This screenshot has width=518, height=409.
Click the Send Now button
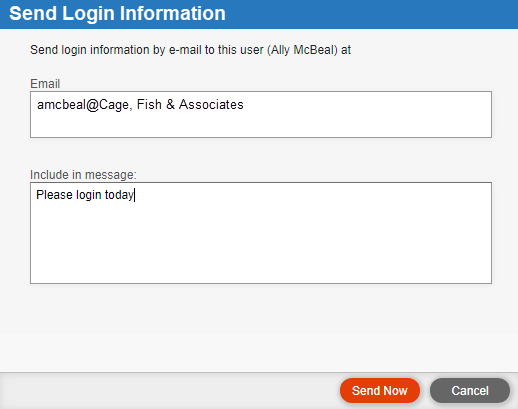[x=380, y=390]
